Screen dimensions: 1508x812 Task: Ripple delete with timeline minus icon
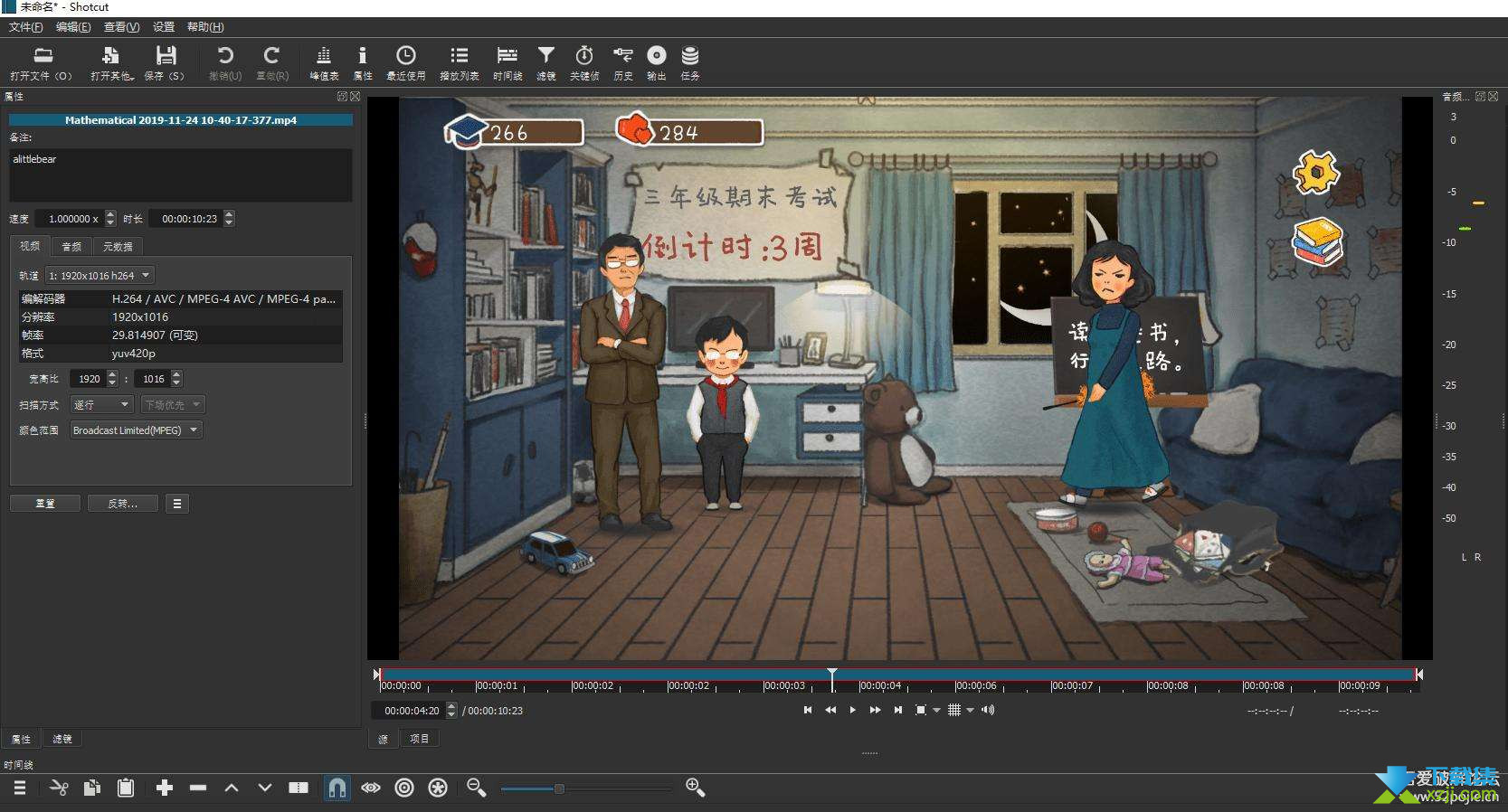(x=198, y=788)
